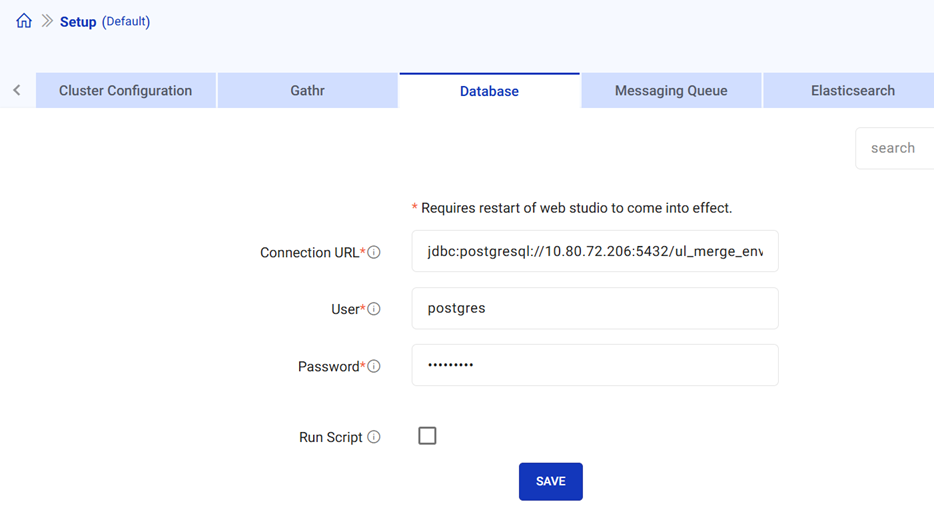Open info icon next to Connection URL
The image size is (934, 512).
[373, 252]
